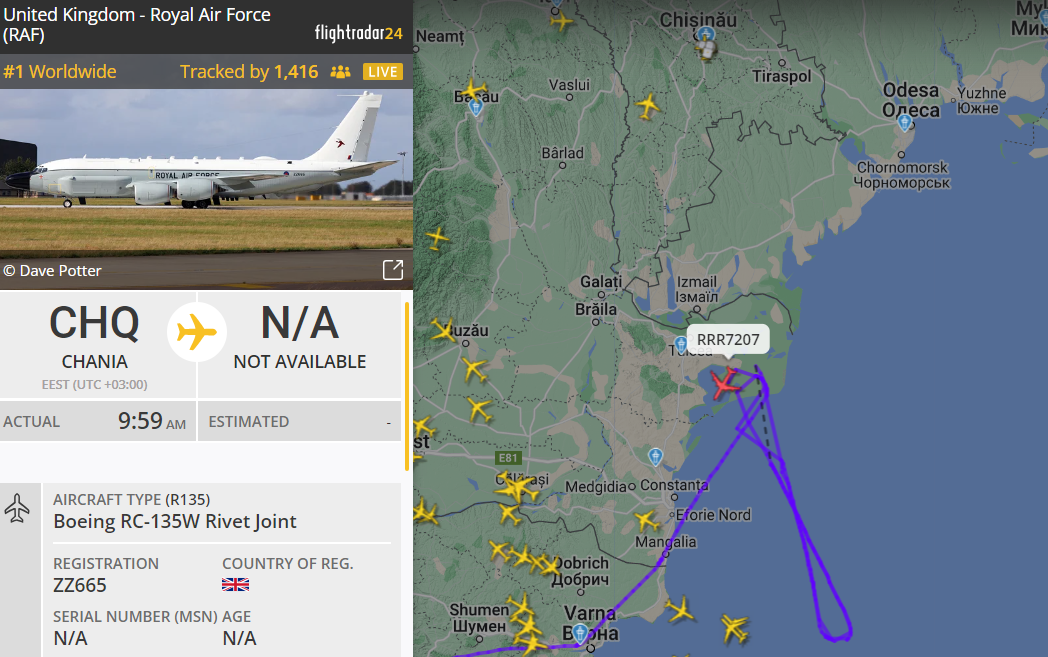The width and height of the screenshot is (1048, 657).
Task: Click the aircraft outline icon beside Aircraft Type
Action: 17,508
